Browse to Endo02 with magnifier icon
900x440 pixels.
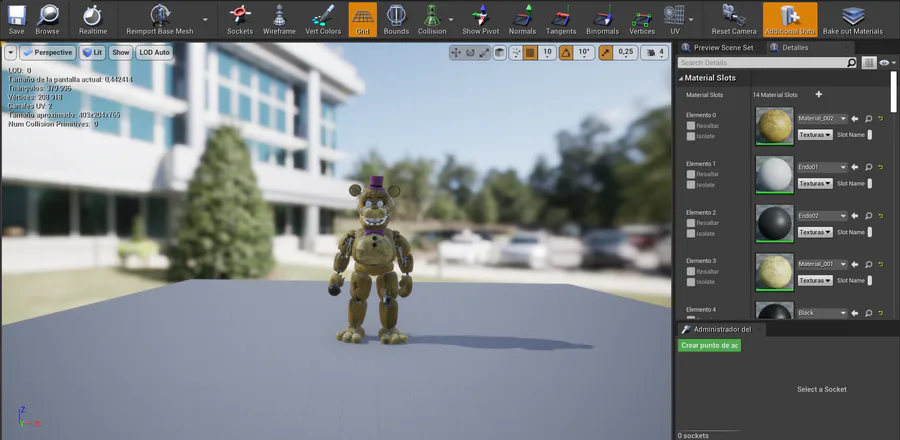tap(868, 216)
